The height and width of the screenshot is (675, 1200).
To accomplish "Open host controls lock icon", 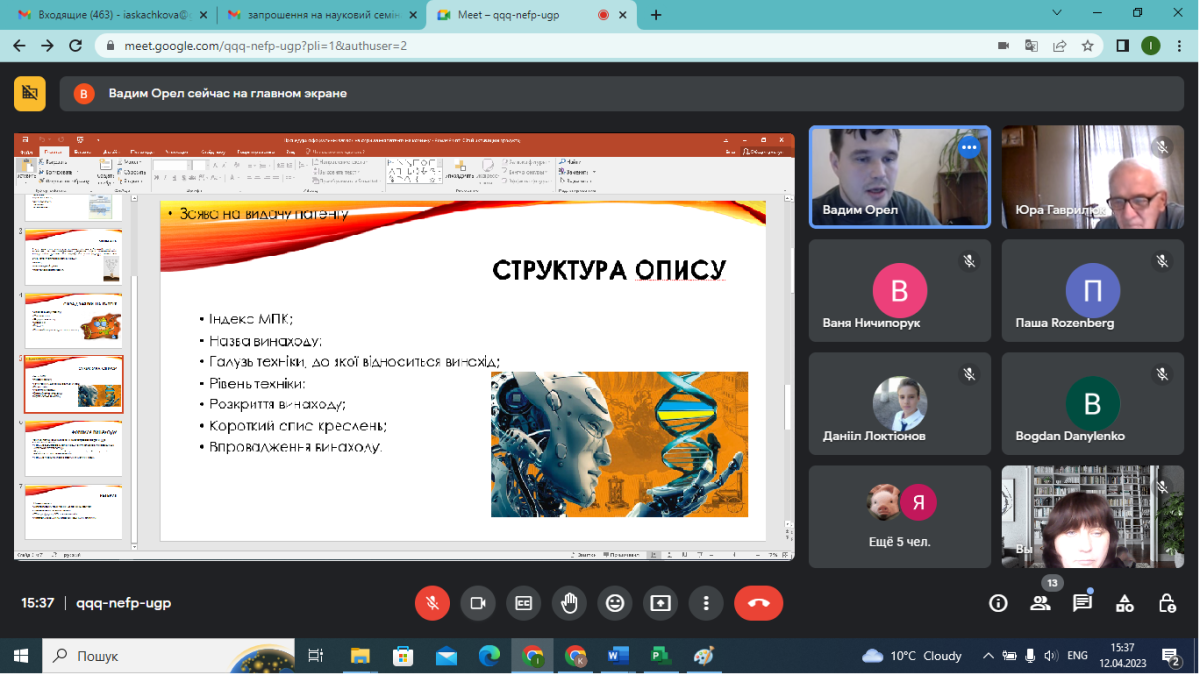I will 1167,603.
